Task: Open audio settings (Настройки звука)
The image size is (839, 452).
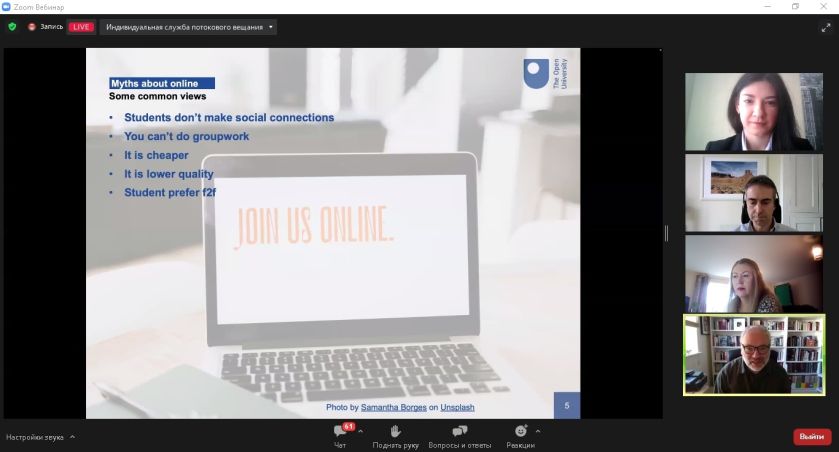Action: point(35,437)
